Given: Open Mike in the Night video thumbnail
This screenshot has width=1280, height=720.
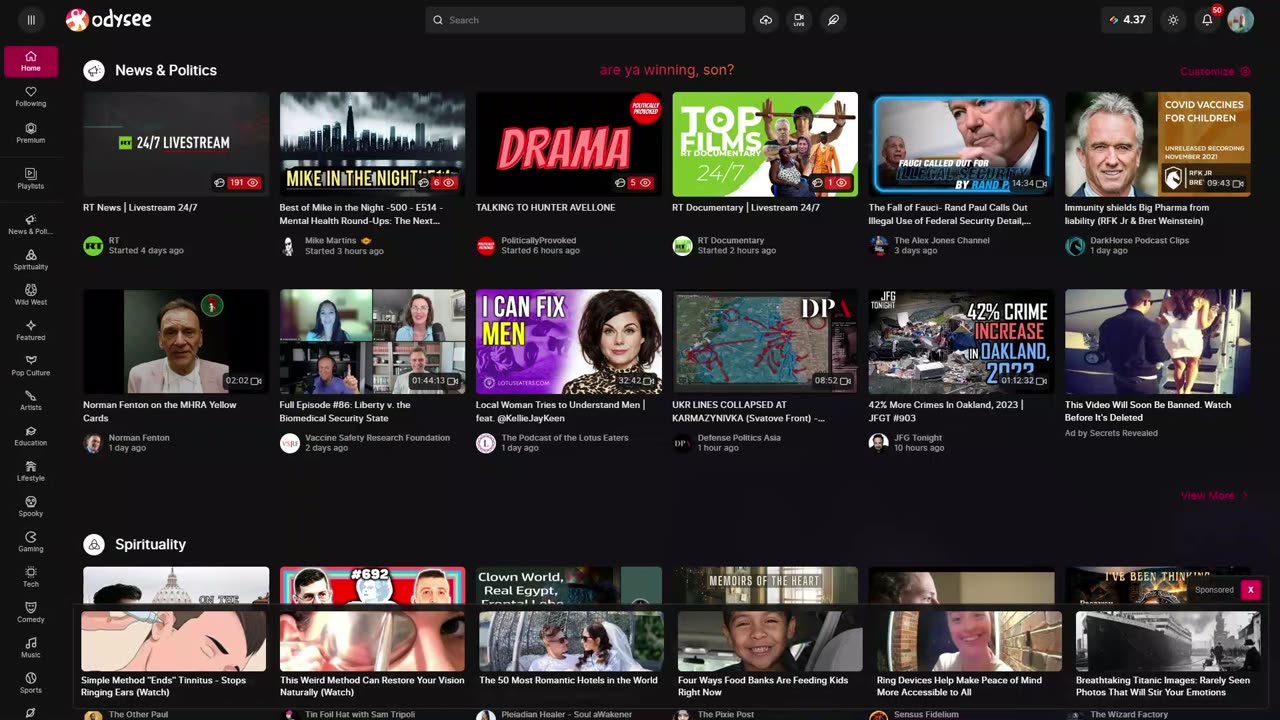Looking at the screenshot, I should click(372, 144).
